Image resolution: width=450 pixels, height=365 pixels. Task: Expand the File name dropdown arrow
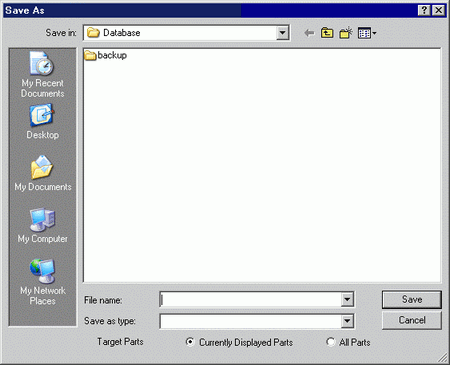point(347,299)
